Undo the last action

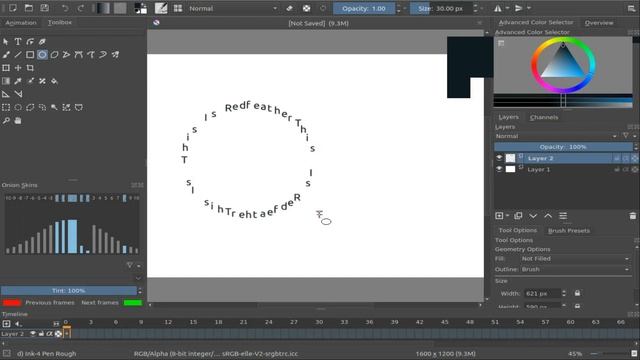click(65, 8)
